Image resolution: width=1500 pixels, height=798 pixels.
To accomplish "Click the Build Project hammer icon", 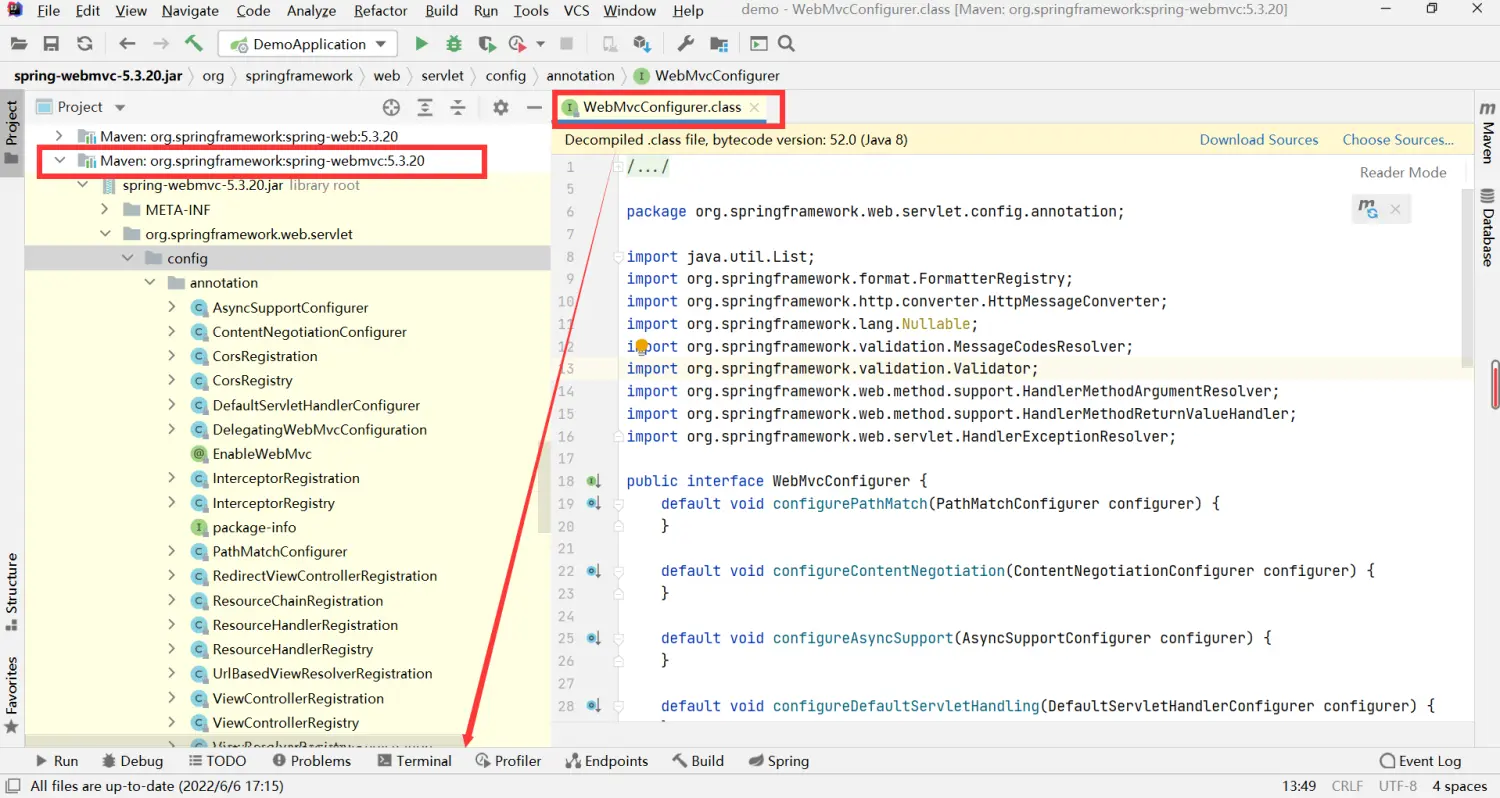I will coord(193,44).
